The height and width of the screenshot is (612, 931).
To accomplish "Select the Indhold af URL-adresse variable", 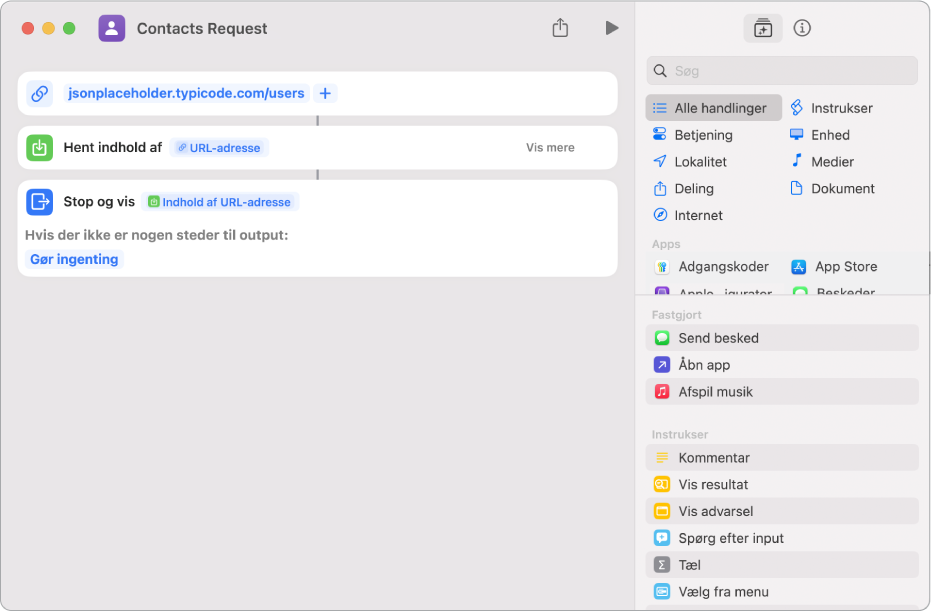I will click(220, 202).
